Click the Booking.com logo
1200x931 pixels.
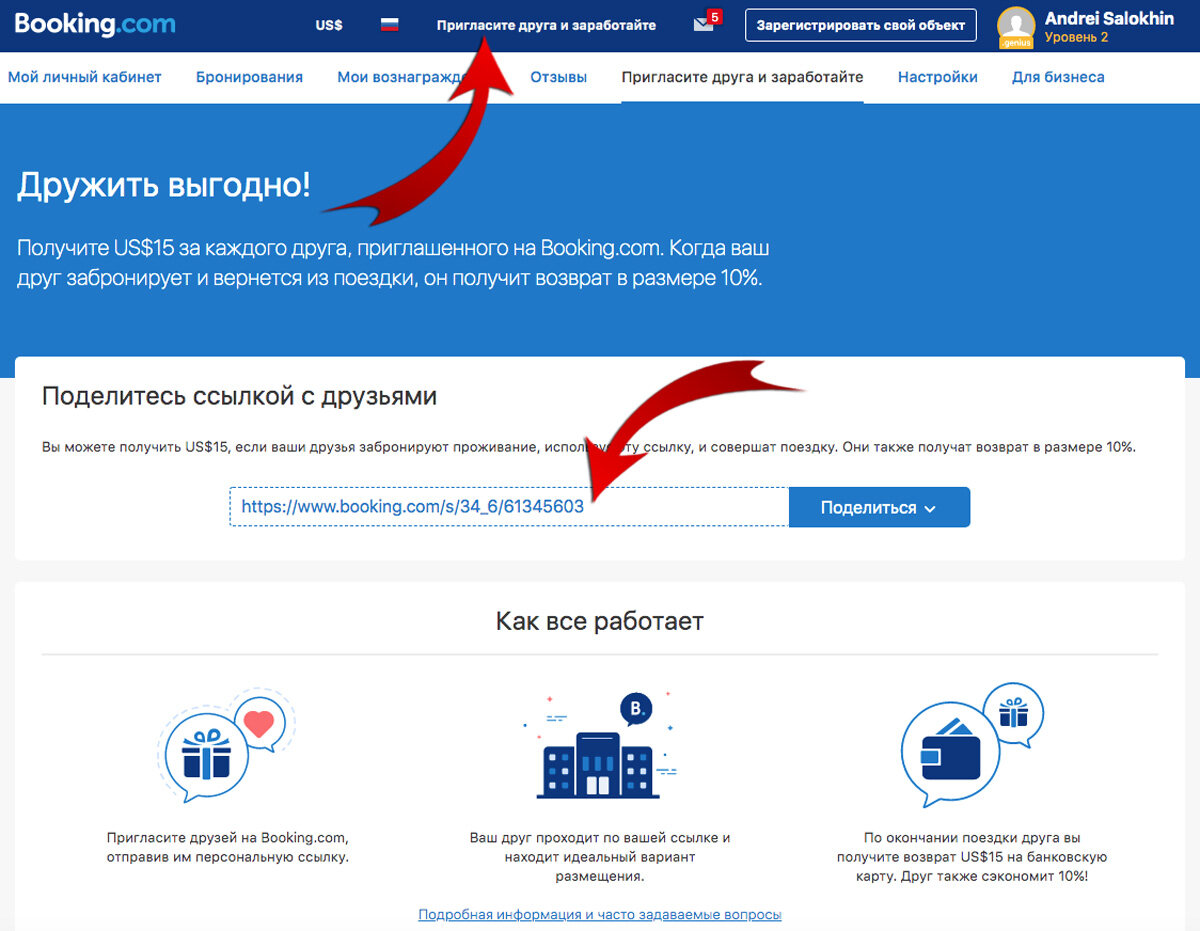tap(95, 23)
